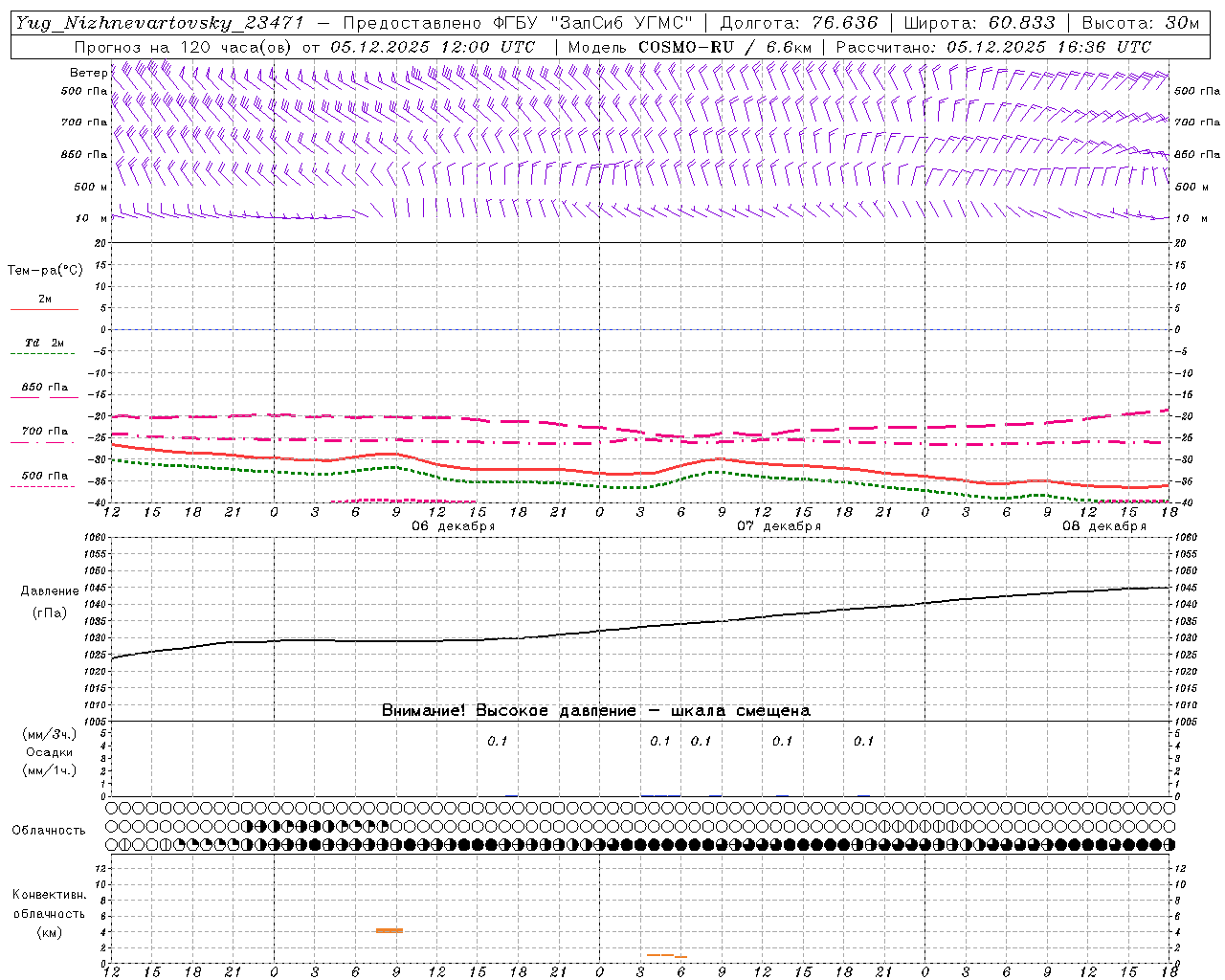1225x980 pixels.
Task: Click the '1060' value on the left pressure axis
Action: click(x=97, y=538)
